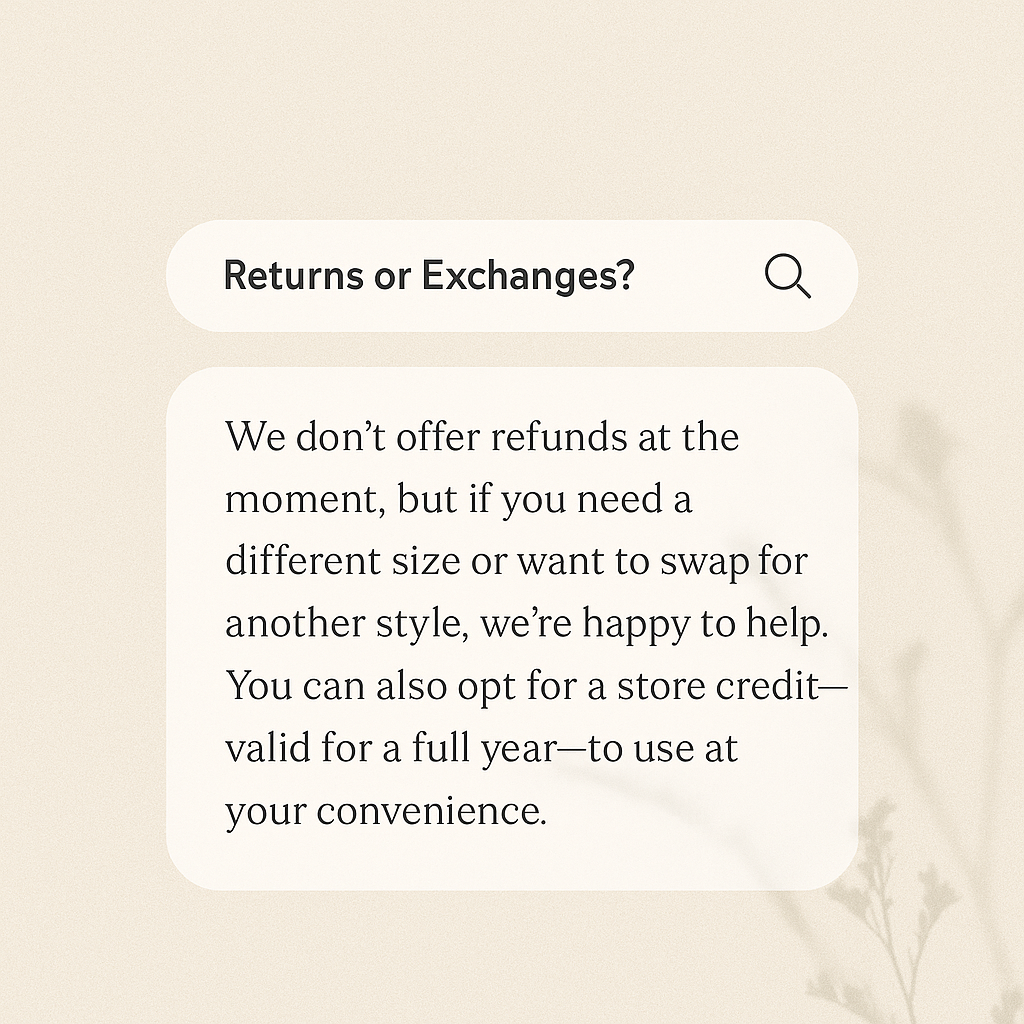Click the word "Returns" in the search bar
Screen dimensions: 1024x1024
(x=293, y=275)
